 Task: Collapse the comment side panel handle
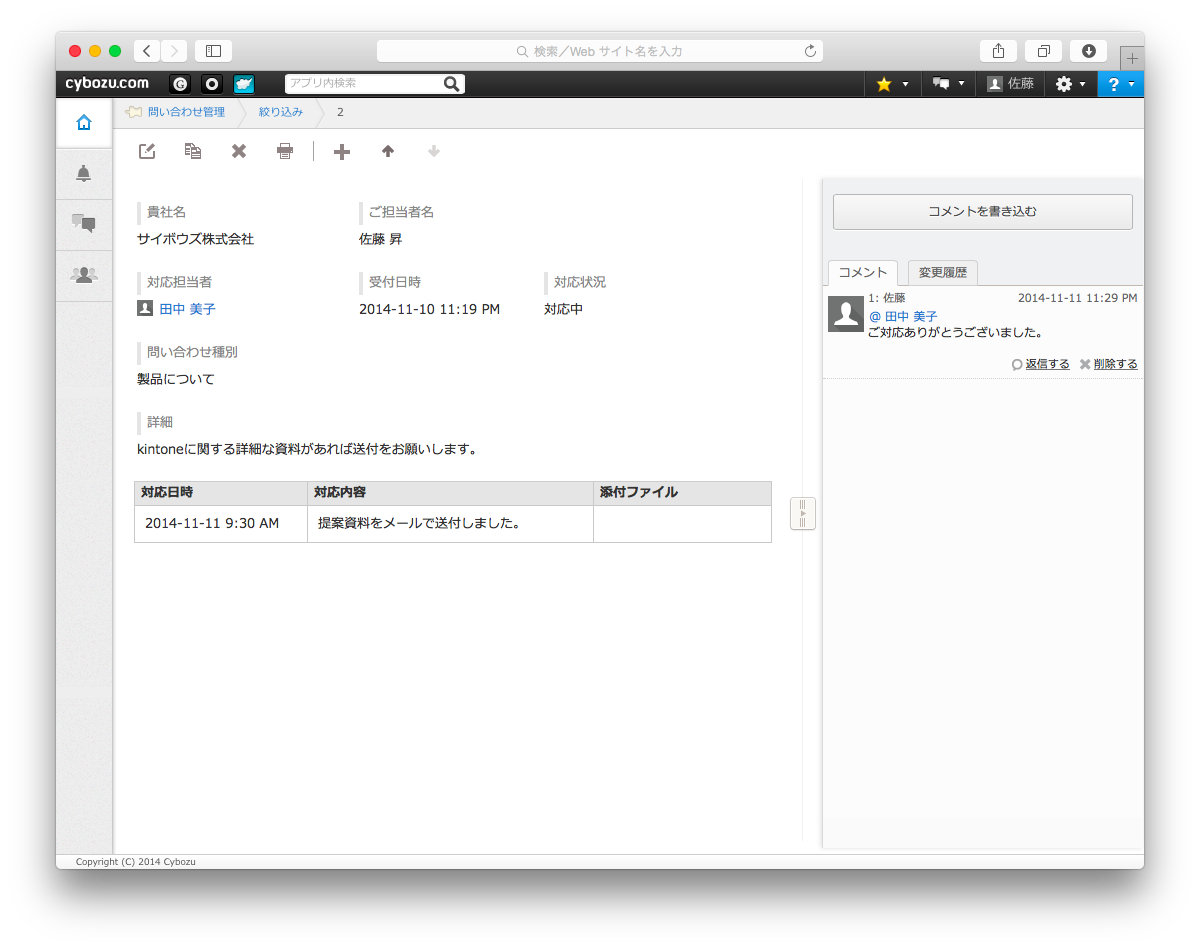803,513
